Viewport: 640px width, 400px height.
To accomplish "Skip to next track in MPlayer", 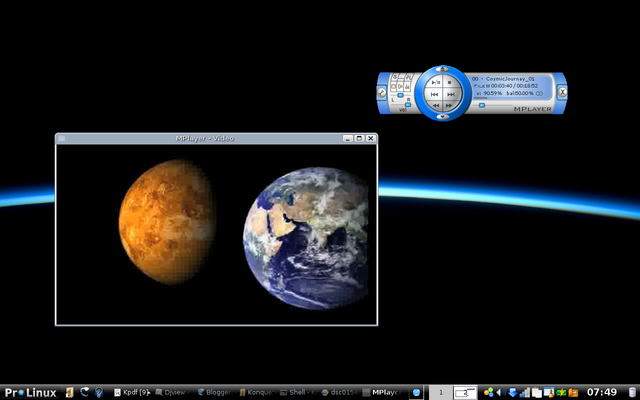I will point(449,93).
